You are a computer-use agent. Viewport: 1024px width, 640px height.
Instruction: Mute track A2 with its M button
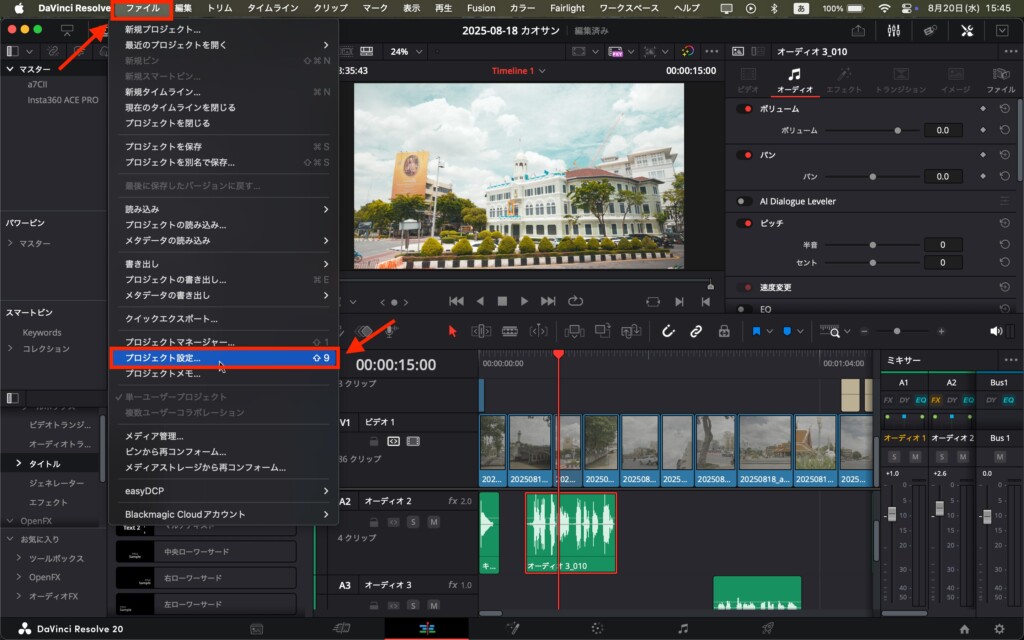[434, 522]
